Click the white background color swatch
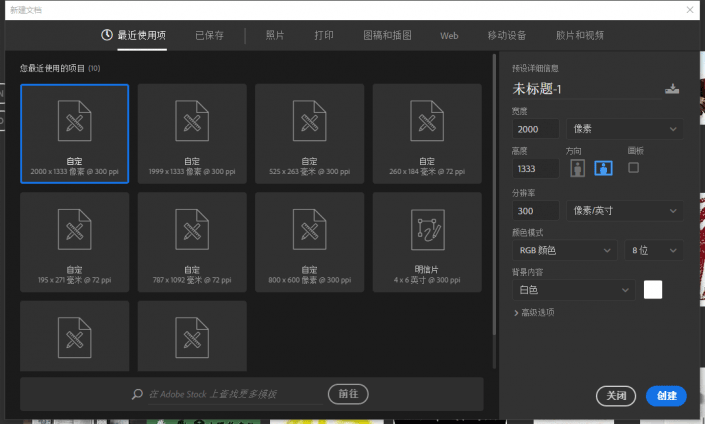The height and width of the screenshot is (424, 705). coord(652,290)
